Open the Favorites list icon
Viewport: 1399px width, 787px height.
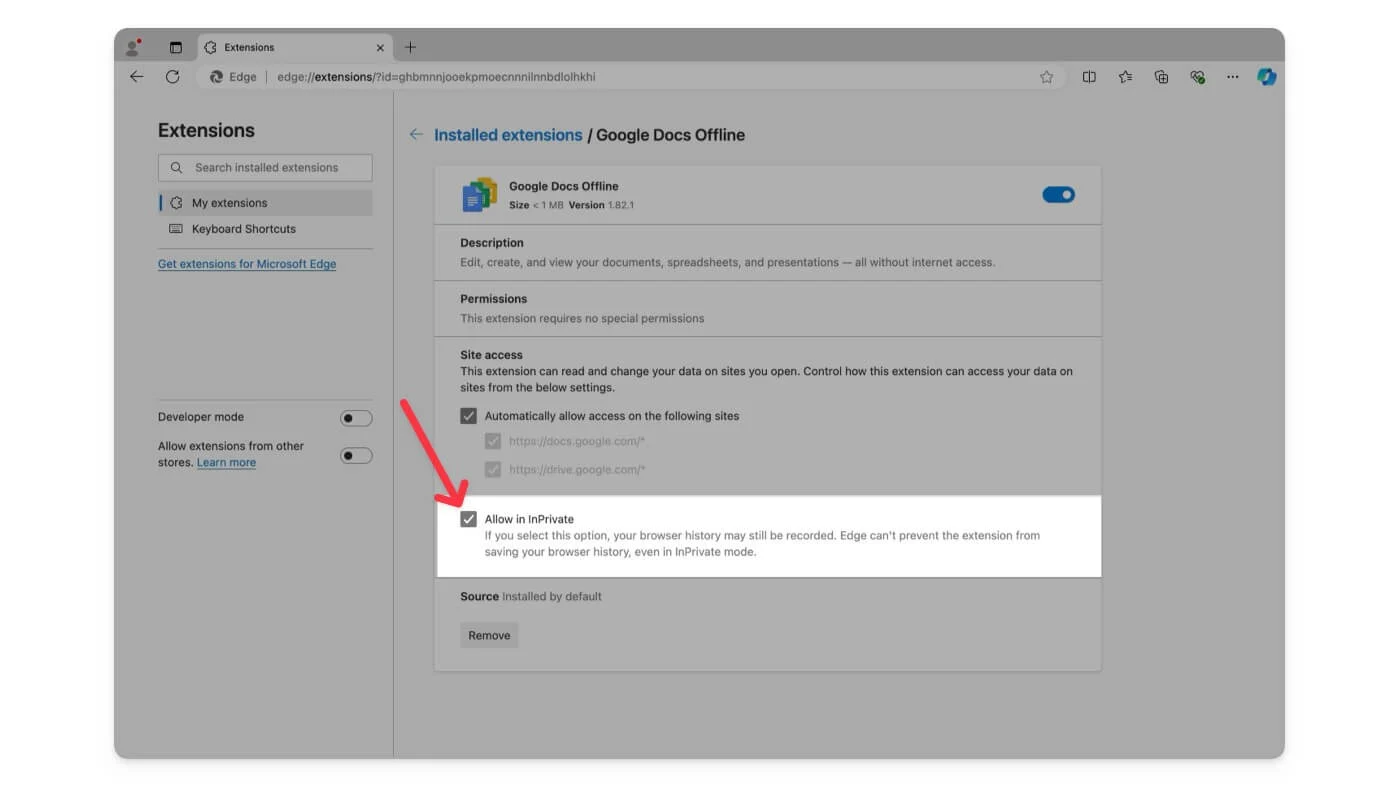click(1125, 77)
